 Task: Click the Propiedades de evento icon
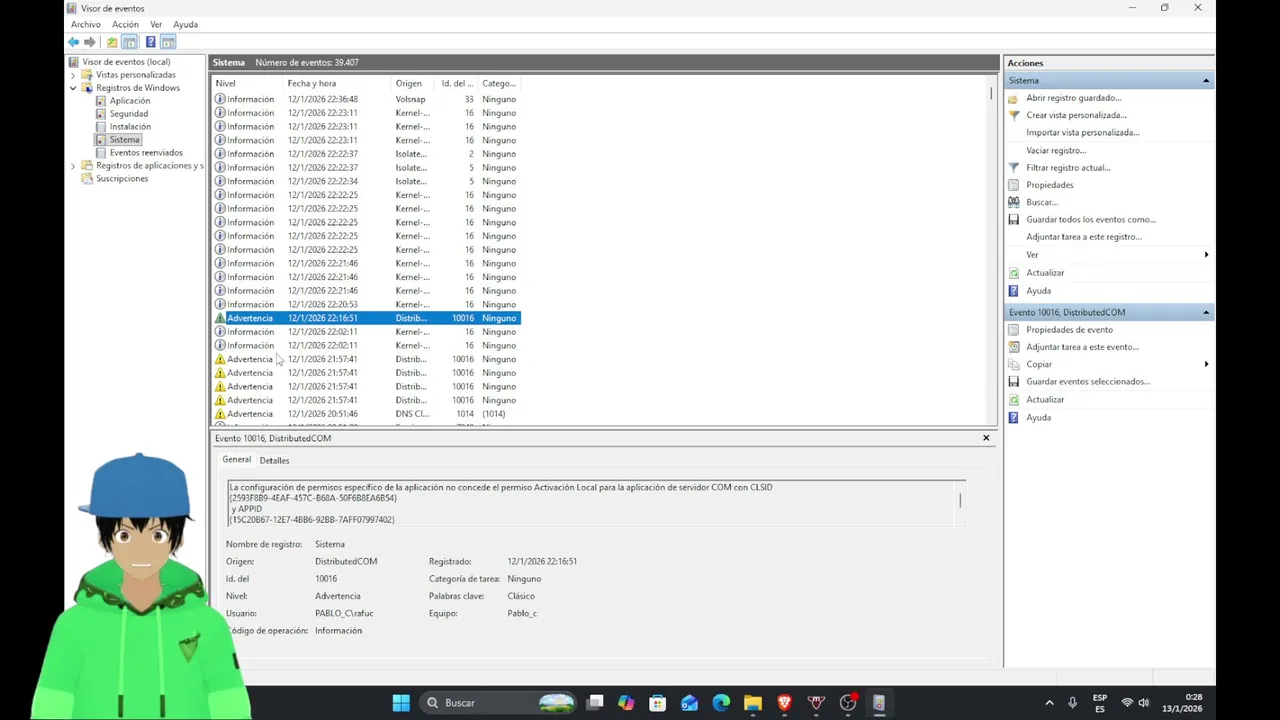[1013, 329]
